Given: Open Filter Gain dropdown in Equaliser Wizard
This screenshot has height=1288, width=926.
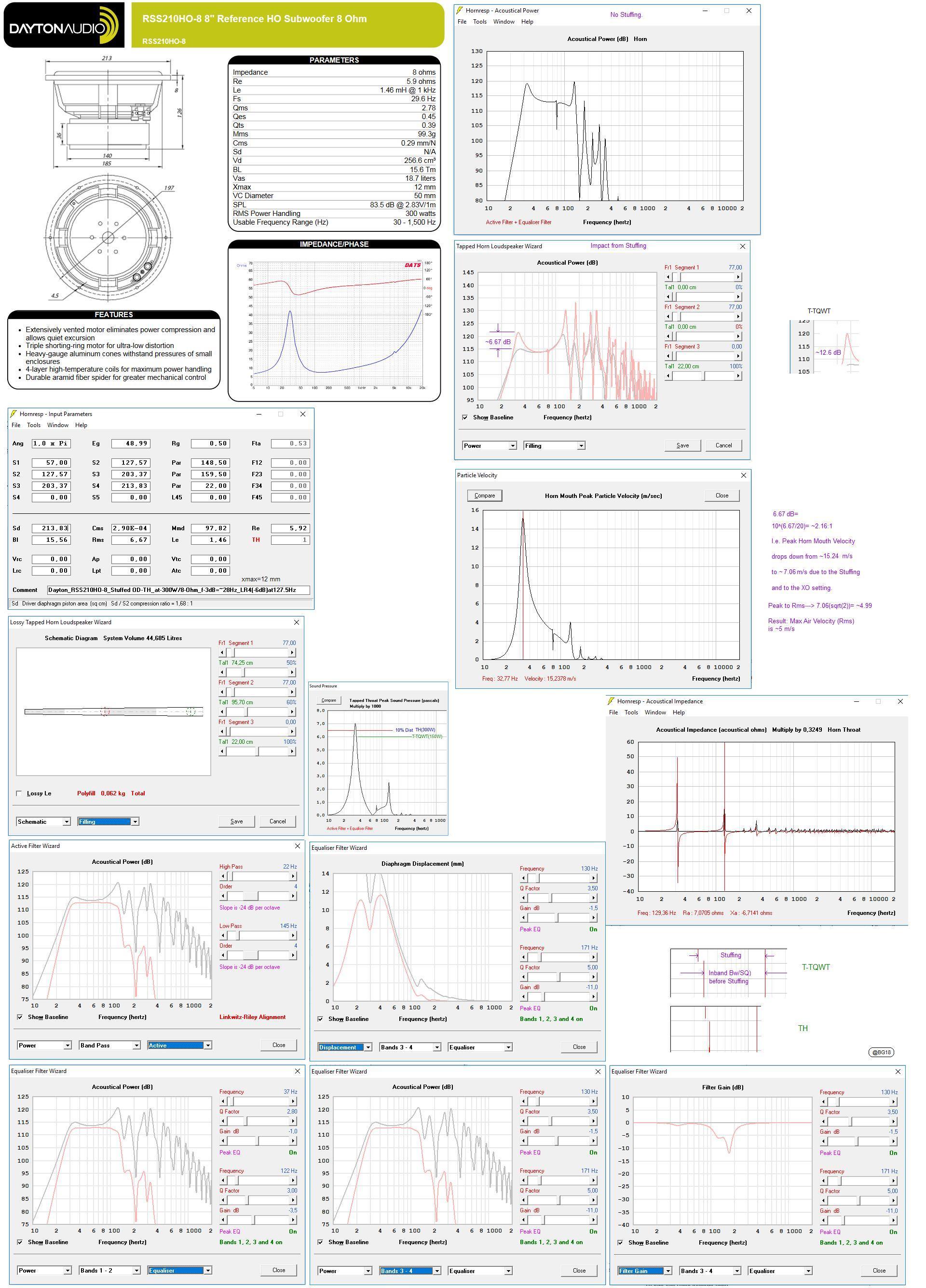Looking at the screenshot, I should click(645, 1271).
